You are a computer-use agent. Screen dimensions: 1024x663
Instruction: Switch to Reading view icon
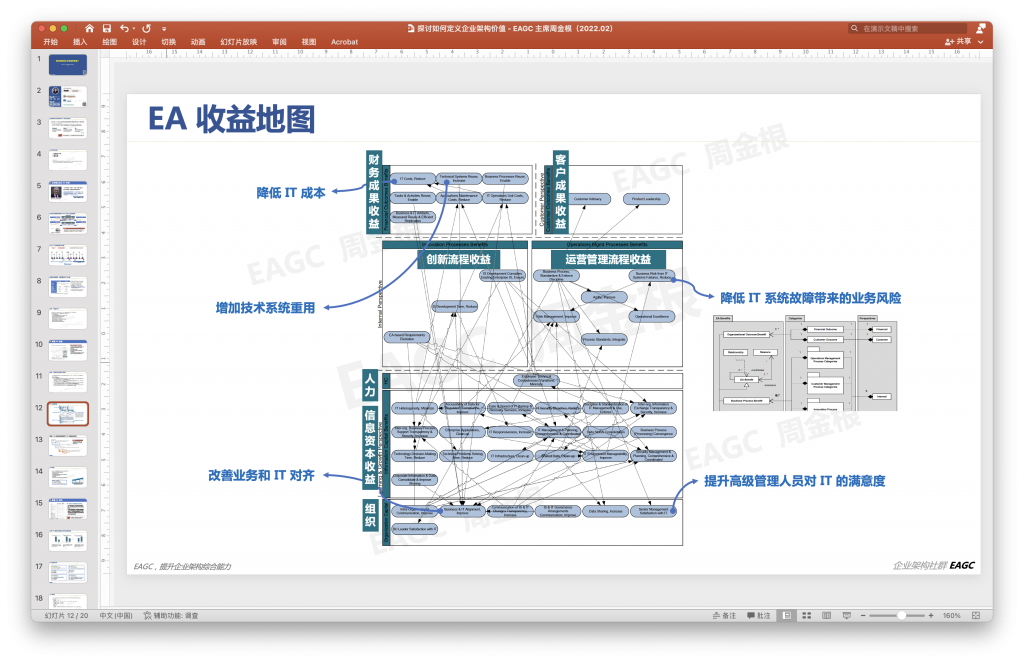[x=827, y=615]
